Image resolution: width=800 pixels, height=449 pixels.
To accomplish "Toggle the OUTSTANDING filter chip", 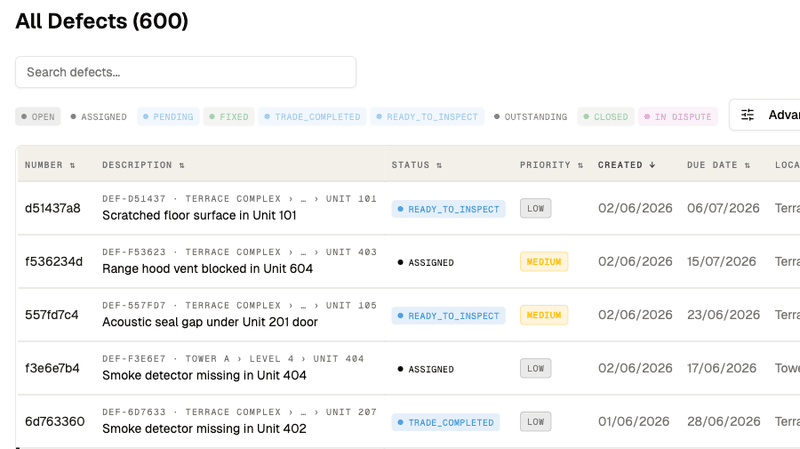I will pyautogui.click(x=531, y=117).
